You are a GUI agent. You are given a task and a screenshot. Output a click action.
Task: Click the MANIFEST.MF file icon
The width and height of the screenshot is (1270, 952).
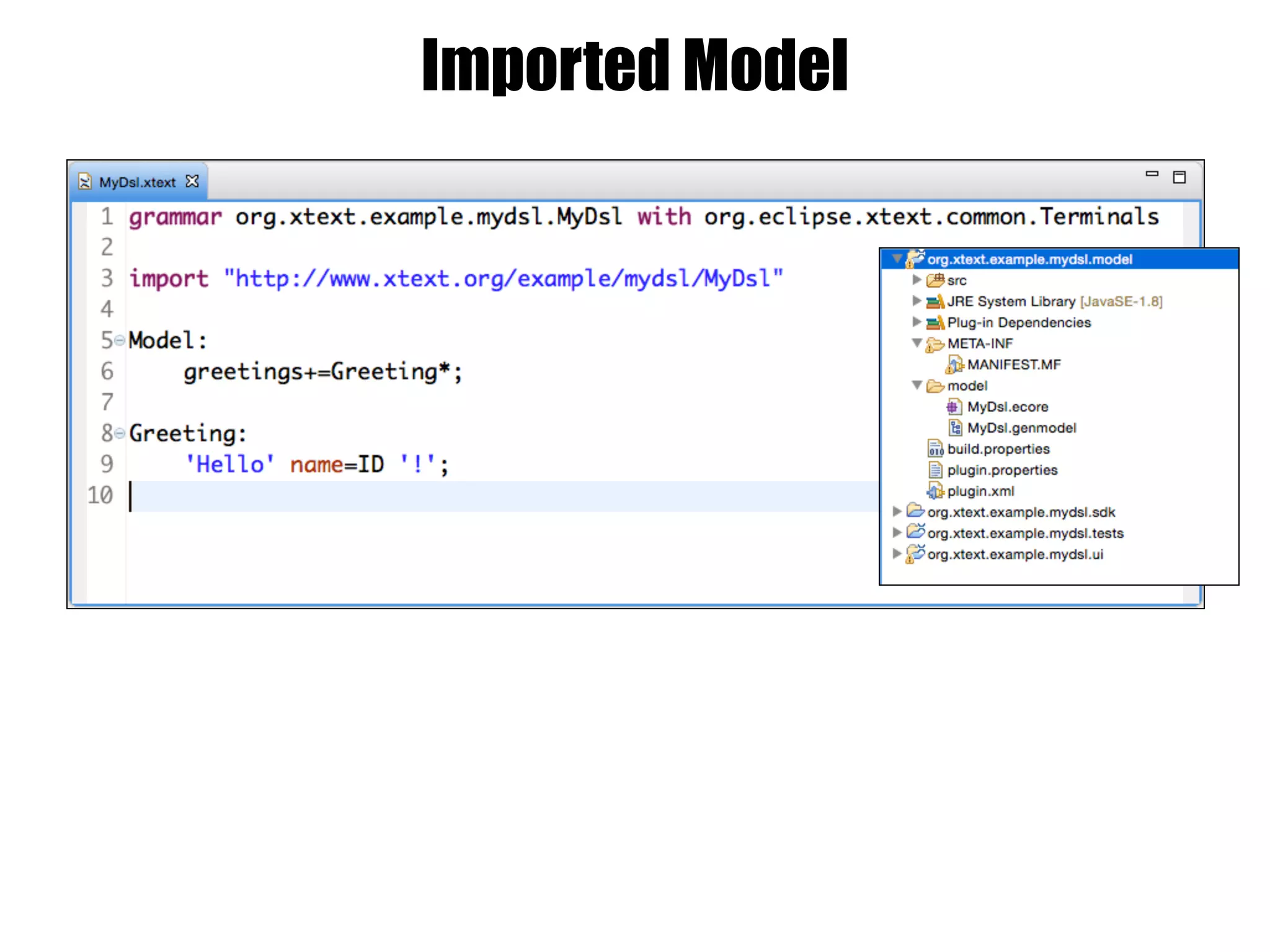(954, 364)
